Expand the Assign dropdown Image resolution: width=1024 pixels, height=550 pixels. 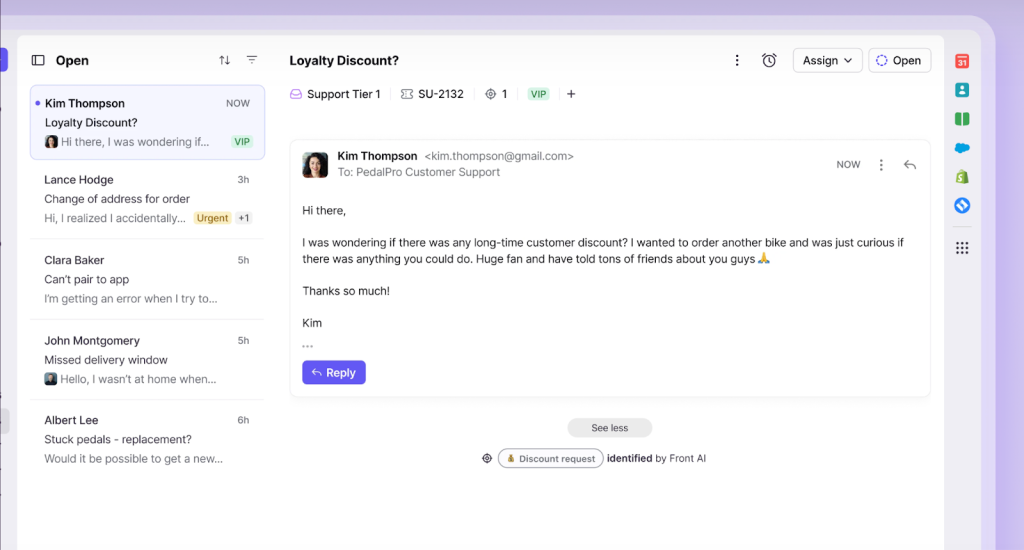[827, 60]
